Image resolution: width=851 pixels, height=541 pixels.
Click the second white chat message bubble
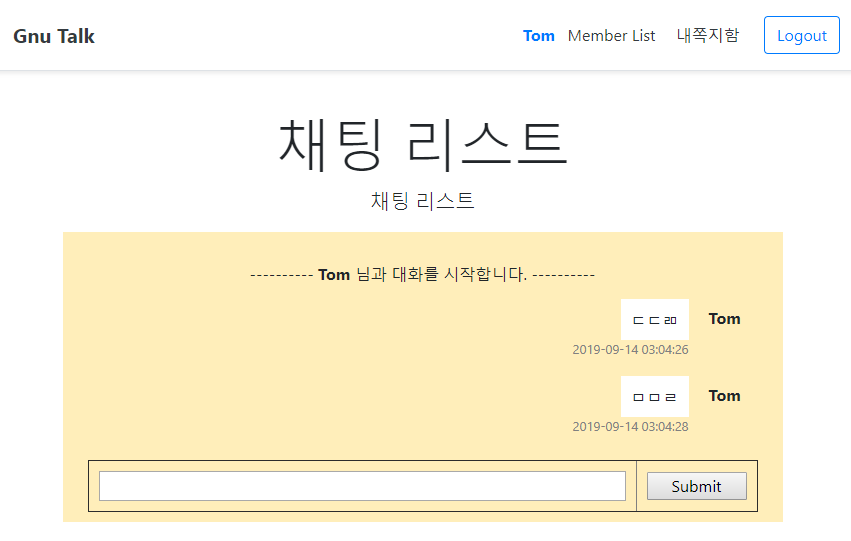coord(655,396)
